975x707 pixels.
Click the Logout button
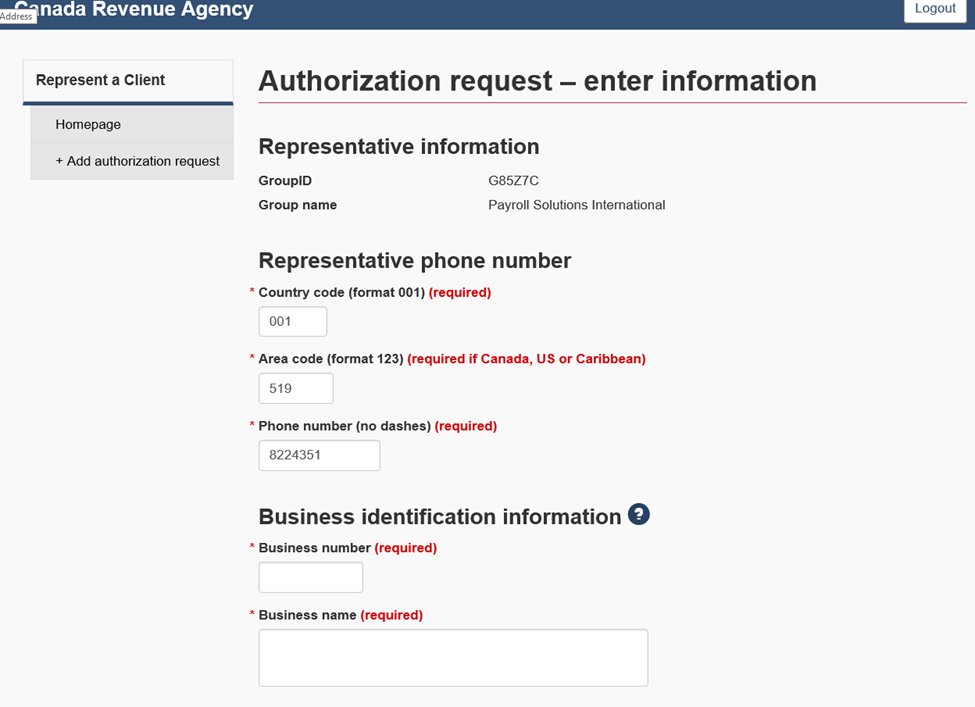(935, 9)
